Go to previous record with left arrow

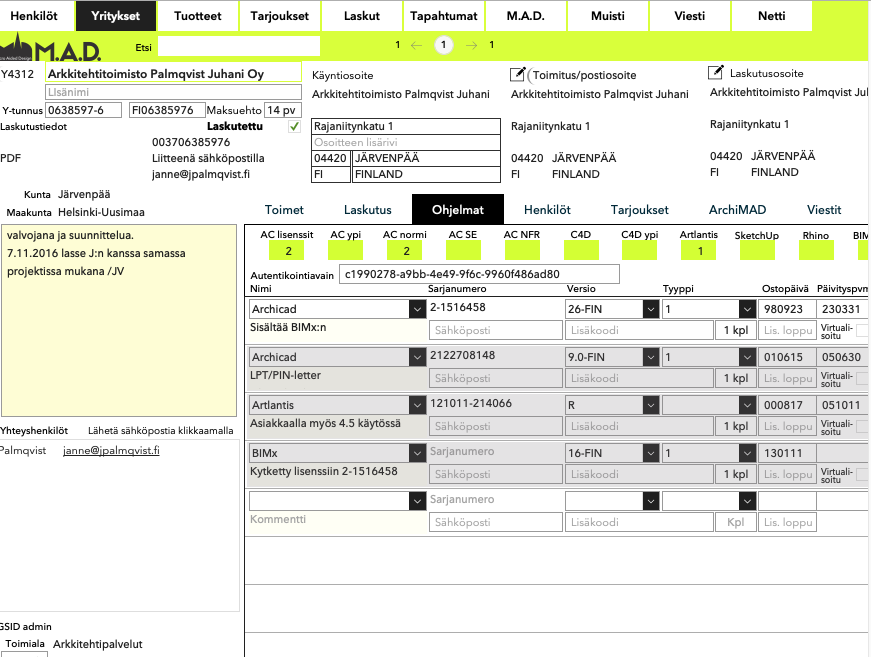(417, 45)
